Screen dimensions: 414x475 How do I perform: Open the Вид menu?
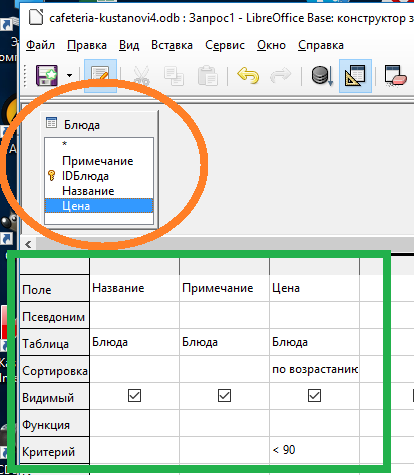coord(129,45)
